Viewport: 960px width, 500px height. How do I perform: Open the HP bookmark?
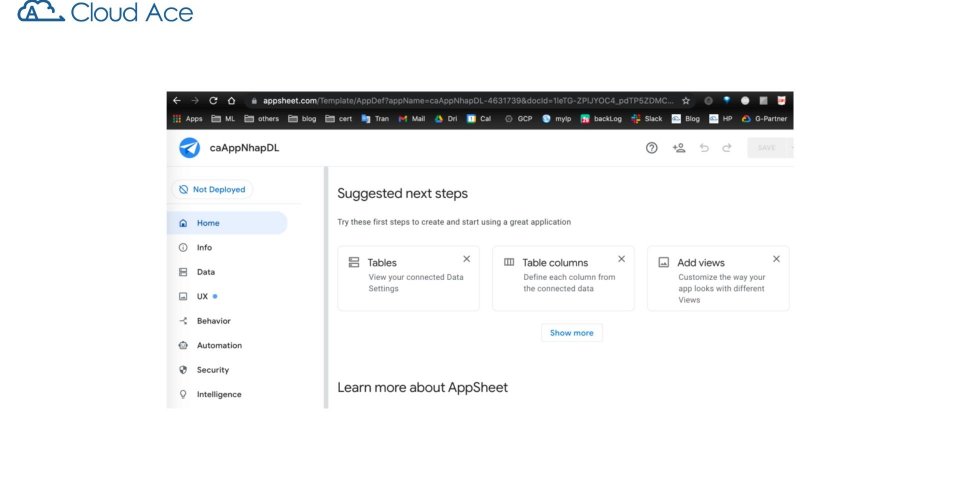coord(721,119)
